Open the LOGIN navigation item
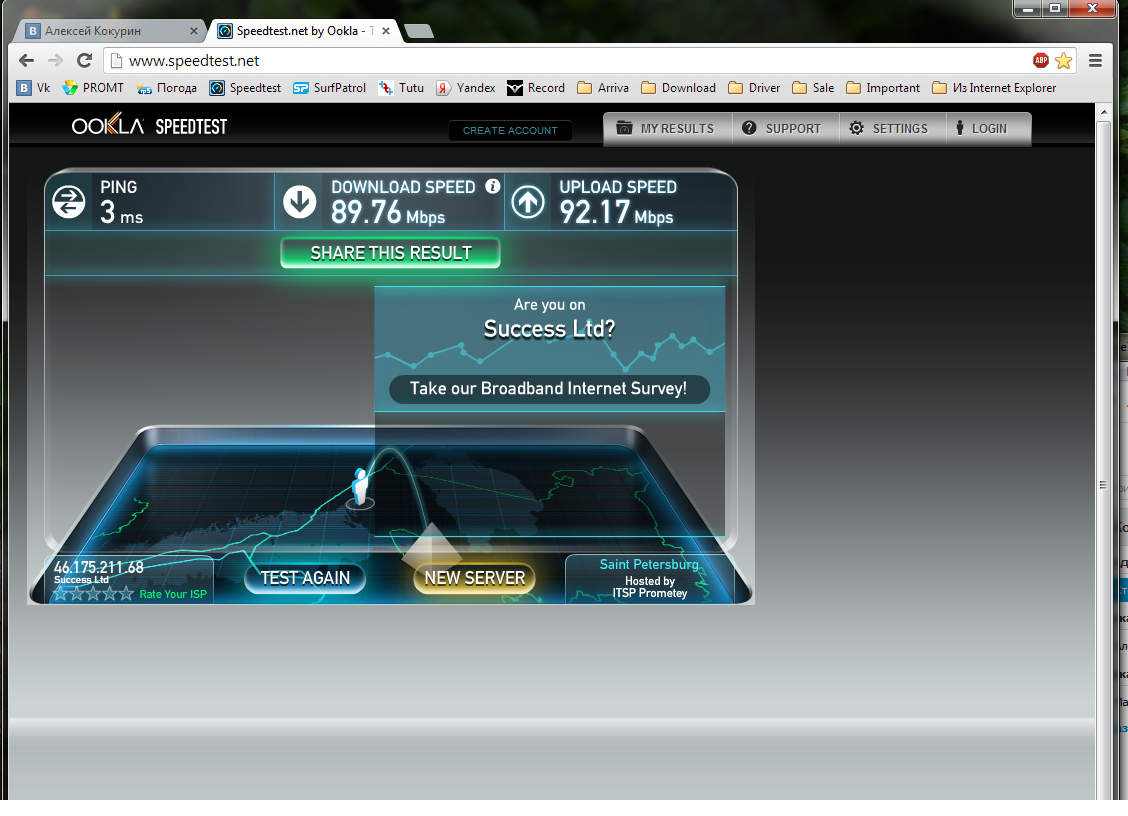Image resolution: width=1128 pixels, height=816 pixels. coord(988,129)
